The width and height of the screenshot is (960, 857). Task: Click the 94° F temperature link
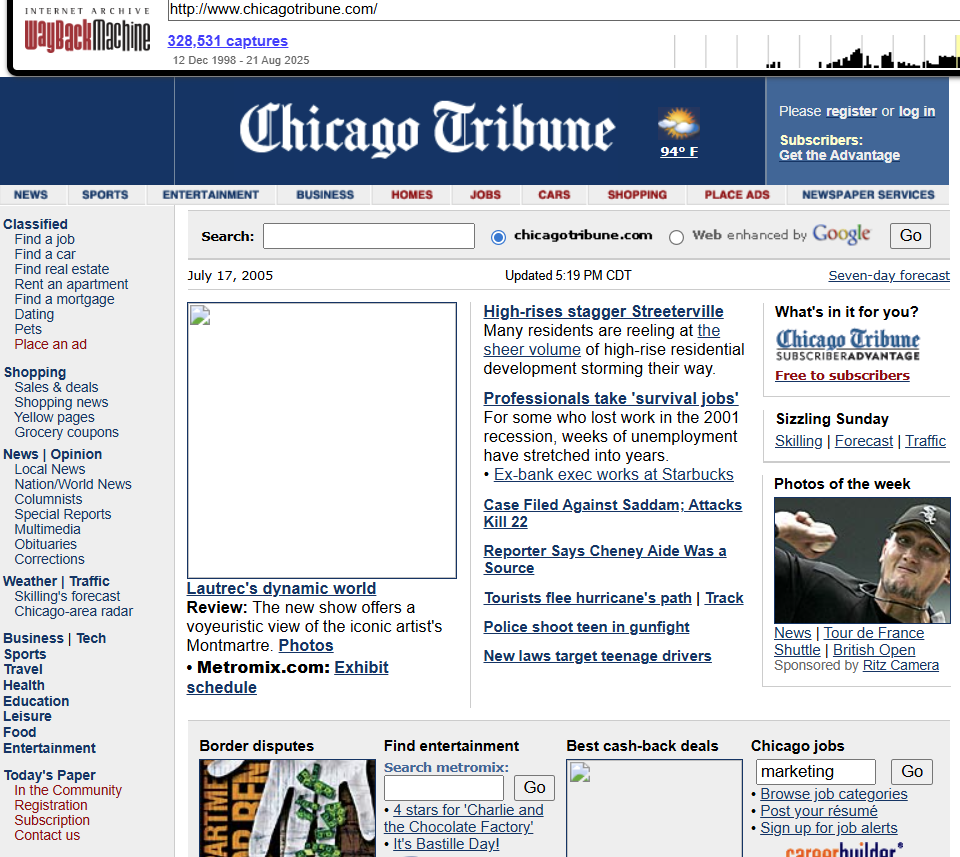click(678, 151)
